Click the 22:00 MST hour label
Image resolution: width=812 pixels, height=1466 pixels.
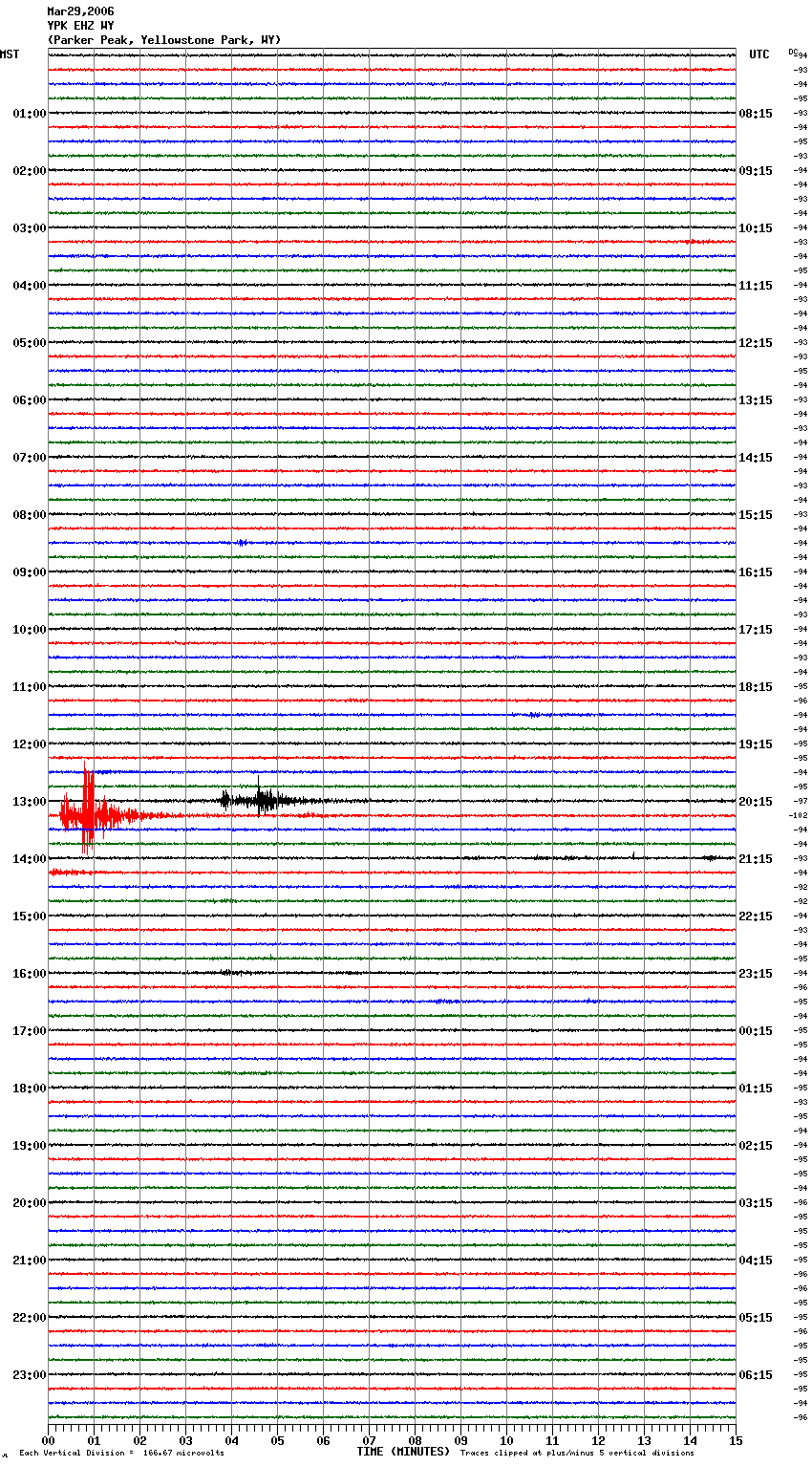(30, 1318)
